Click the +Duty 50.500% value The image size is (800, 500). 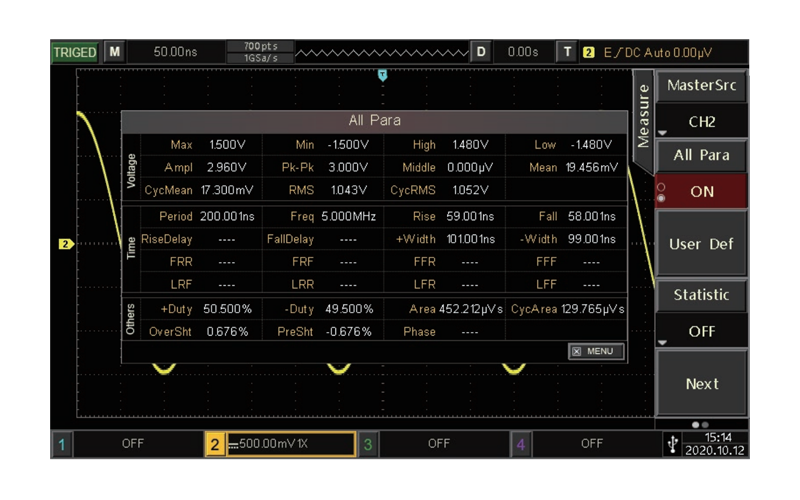point(227,309)
